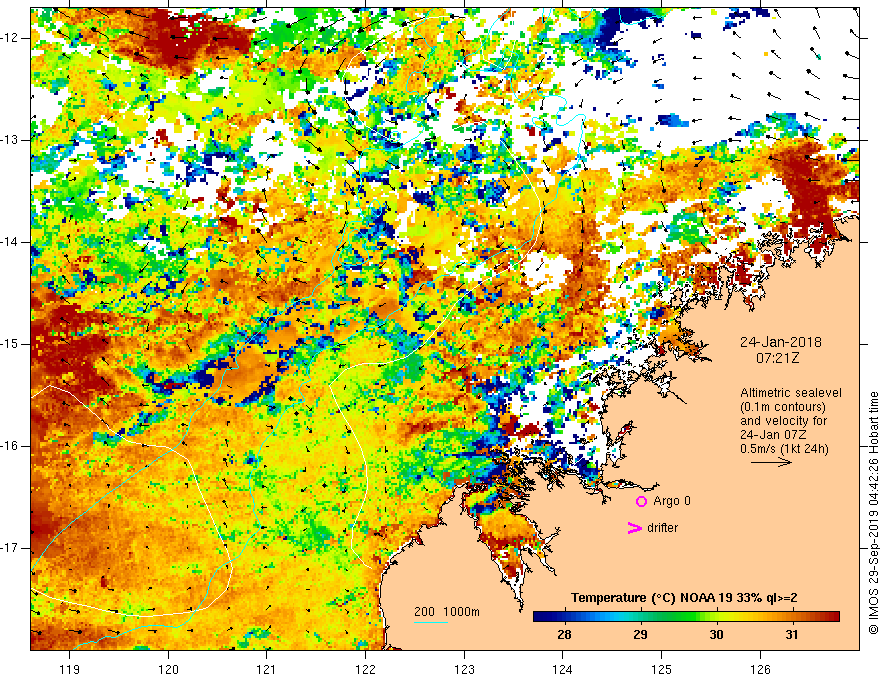The width and height of the screenshot is (880, 680).
Task: Click the '30' colorbar tick label
Action: pos(716,635)
